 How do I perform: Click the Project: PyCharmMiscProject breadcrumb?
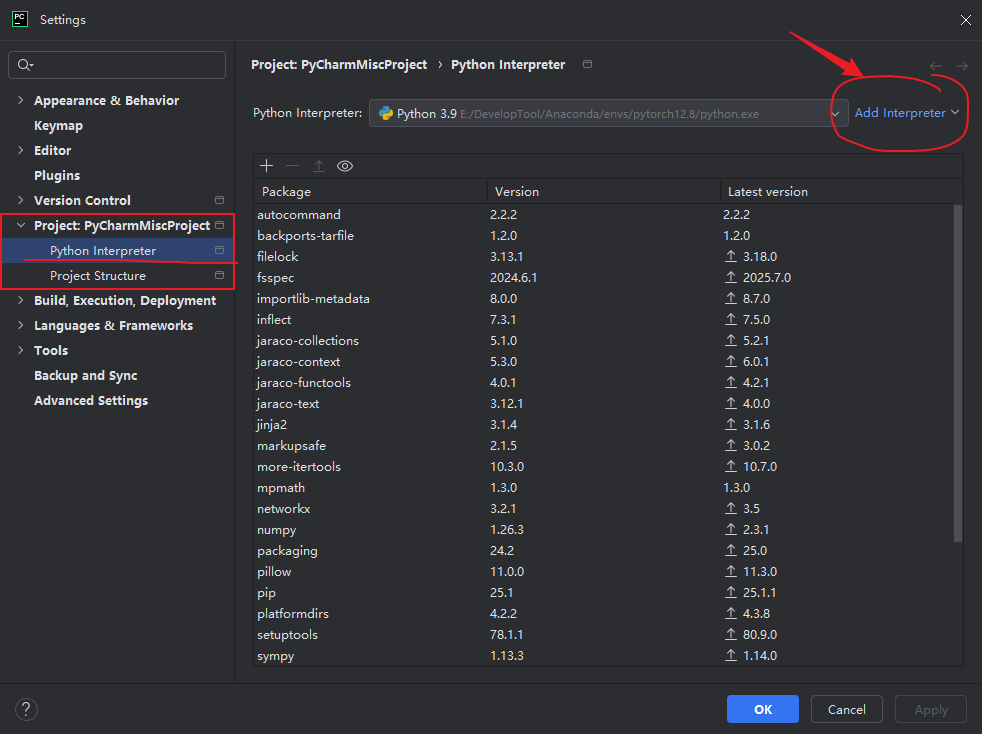click(339, 65)
